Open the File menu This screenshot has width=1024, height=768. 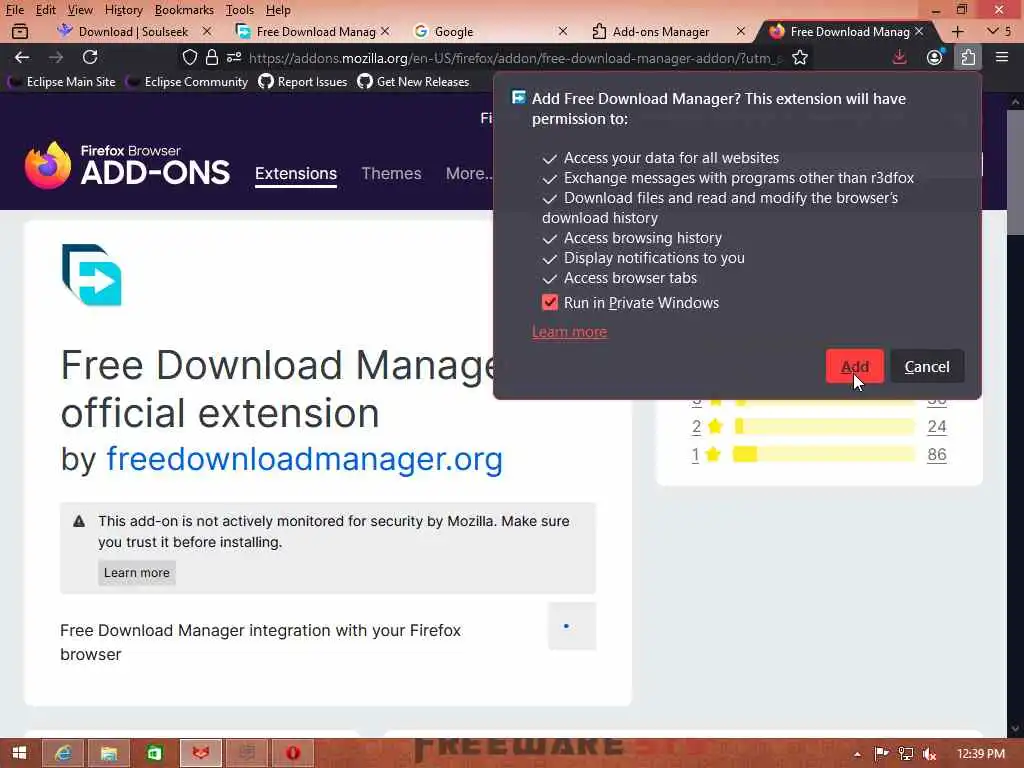[x=14, y=10]
